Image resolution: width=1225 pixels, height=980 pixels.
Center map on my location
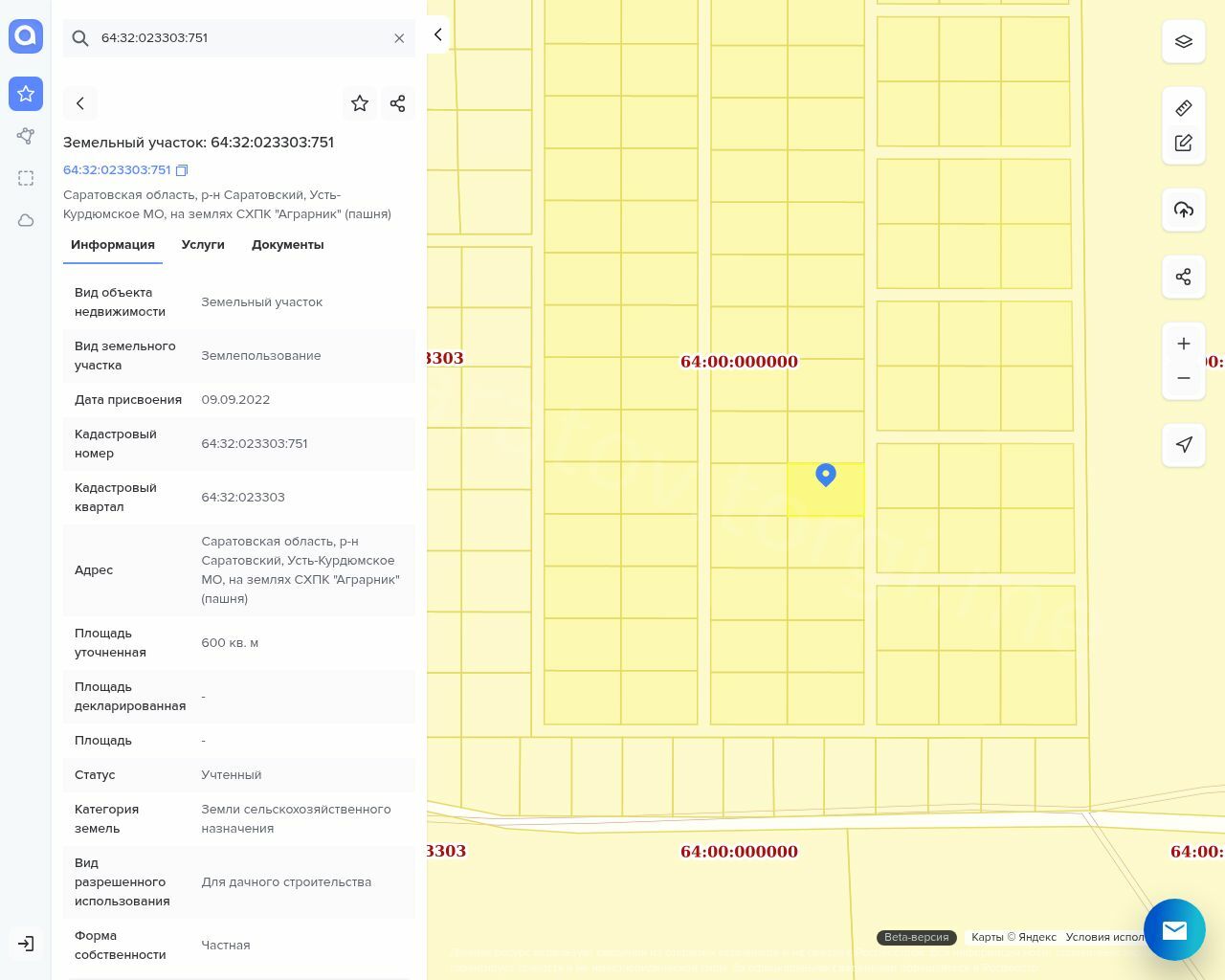pos(1184,445)
